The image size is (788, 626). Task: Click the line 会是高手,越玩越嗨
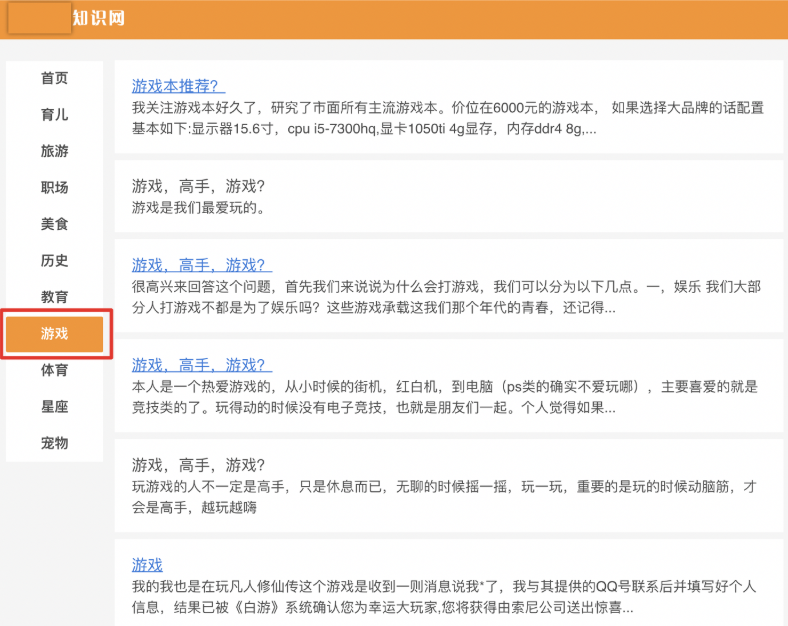[194, 507]
